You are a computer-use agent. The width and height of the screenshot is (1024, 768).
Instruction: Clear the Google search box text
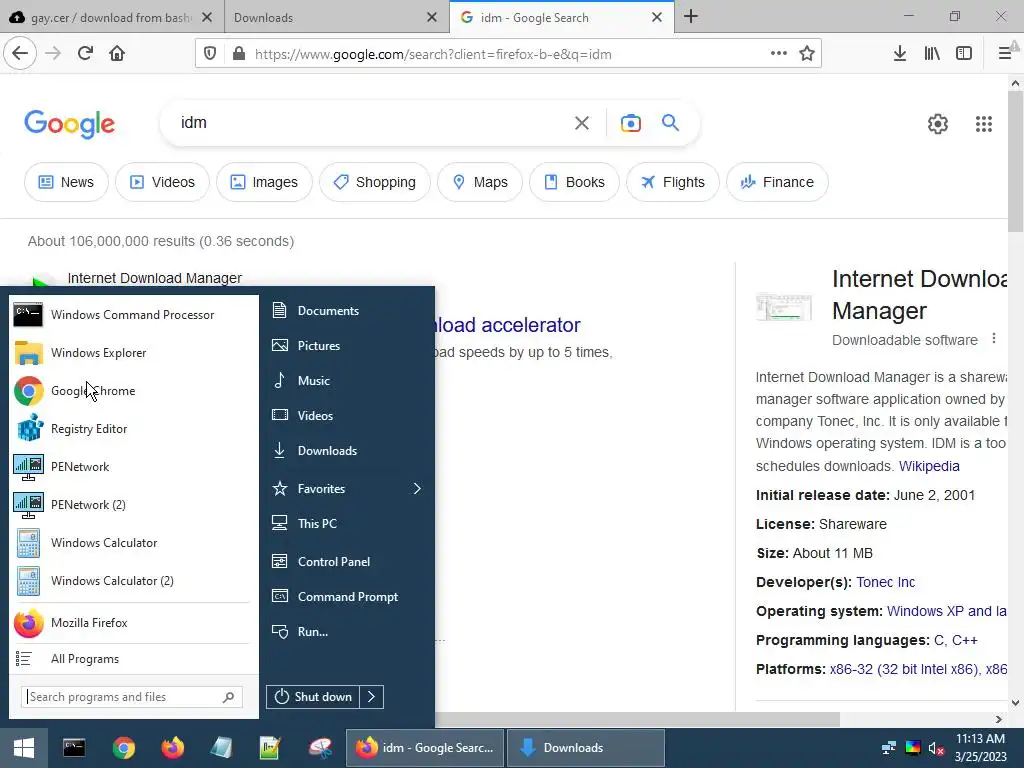(581, 123)
